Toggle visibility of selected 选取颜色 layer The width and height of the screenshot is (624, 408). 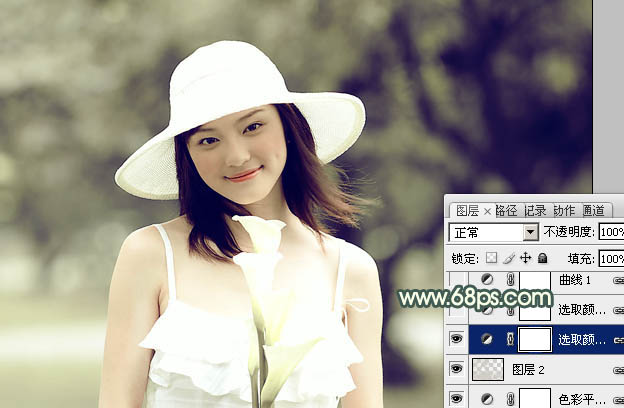click(x=457, y=339)
